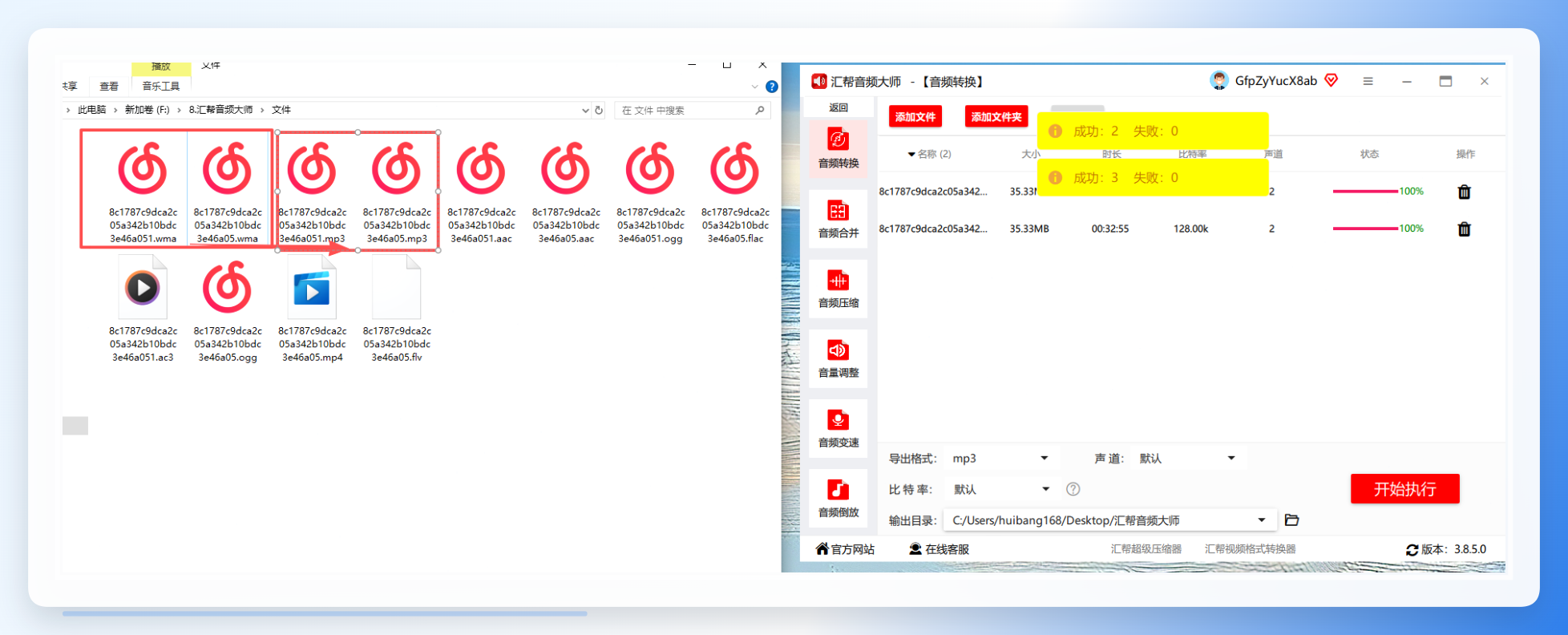Expand the chevron after 此电脑 in breadcrumb
This screenshot has height=635, width=1568.
pos(115,110)
